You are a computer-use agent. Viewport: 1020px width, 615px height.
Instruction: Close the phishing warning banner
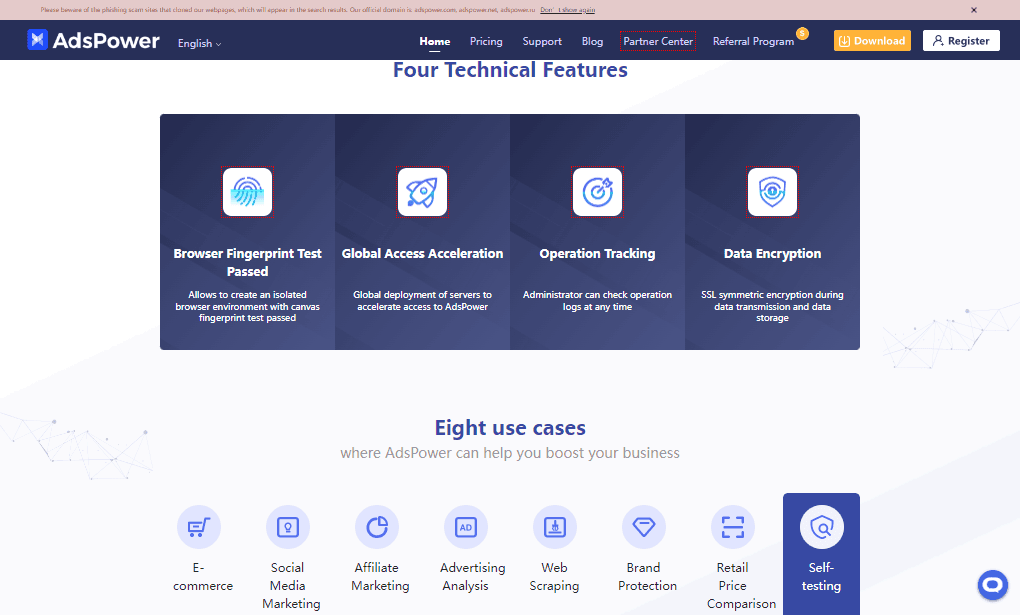(x=974, y=10)
